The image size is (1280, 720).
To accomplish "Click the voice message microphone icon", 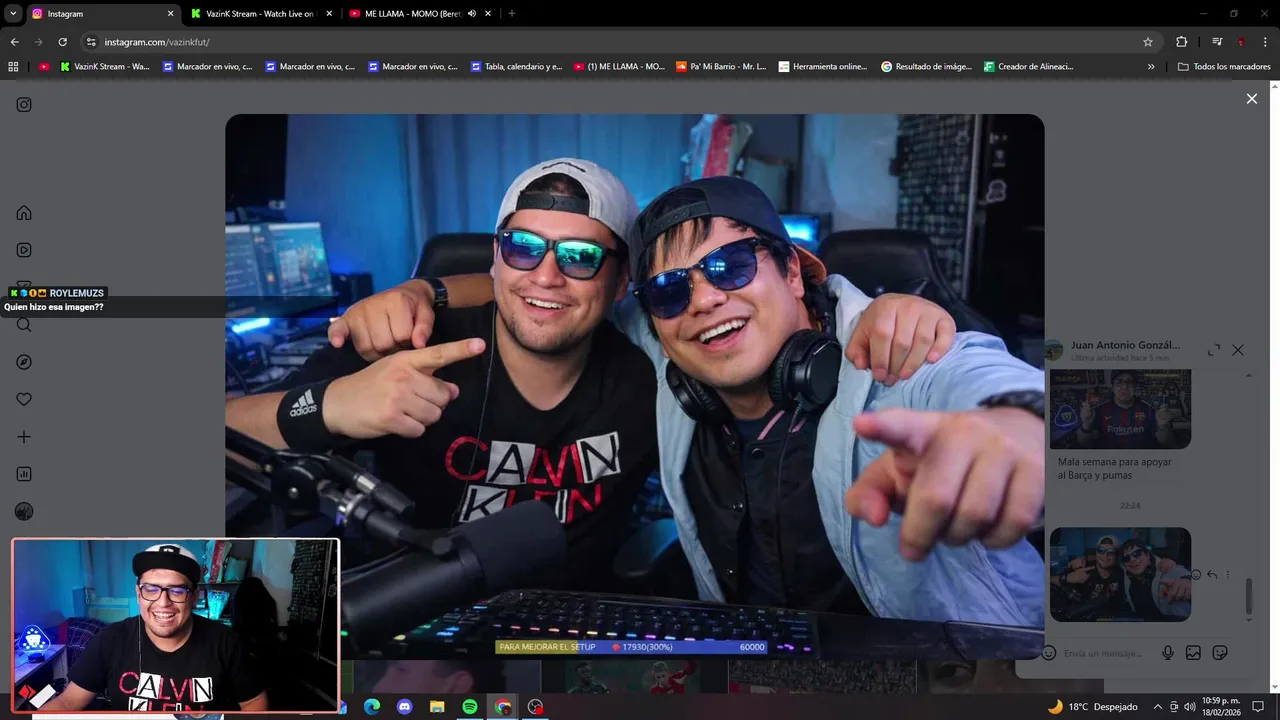I will coord(1167,653).
